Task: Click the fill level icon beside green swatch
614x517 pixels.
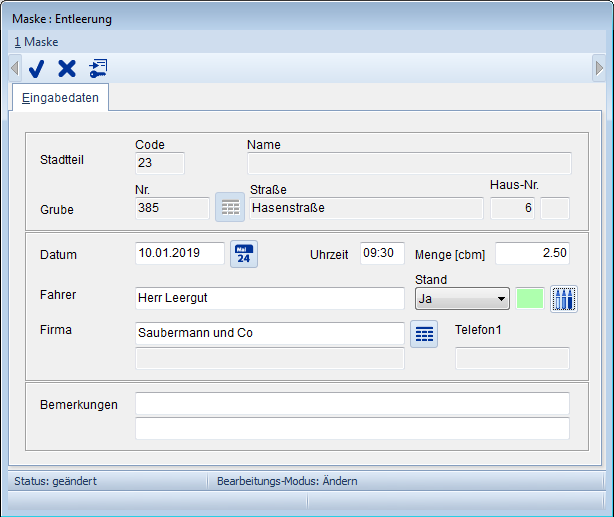Action: [x=565, y=298]
